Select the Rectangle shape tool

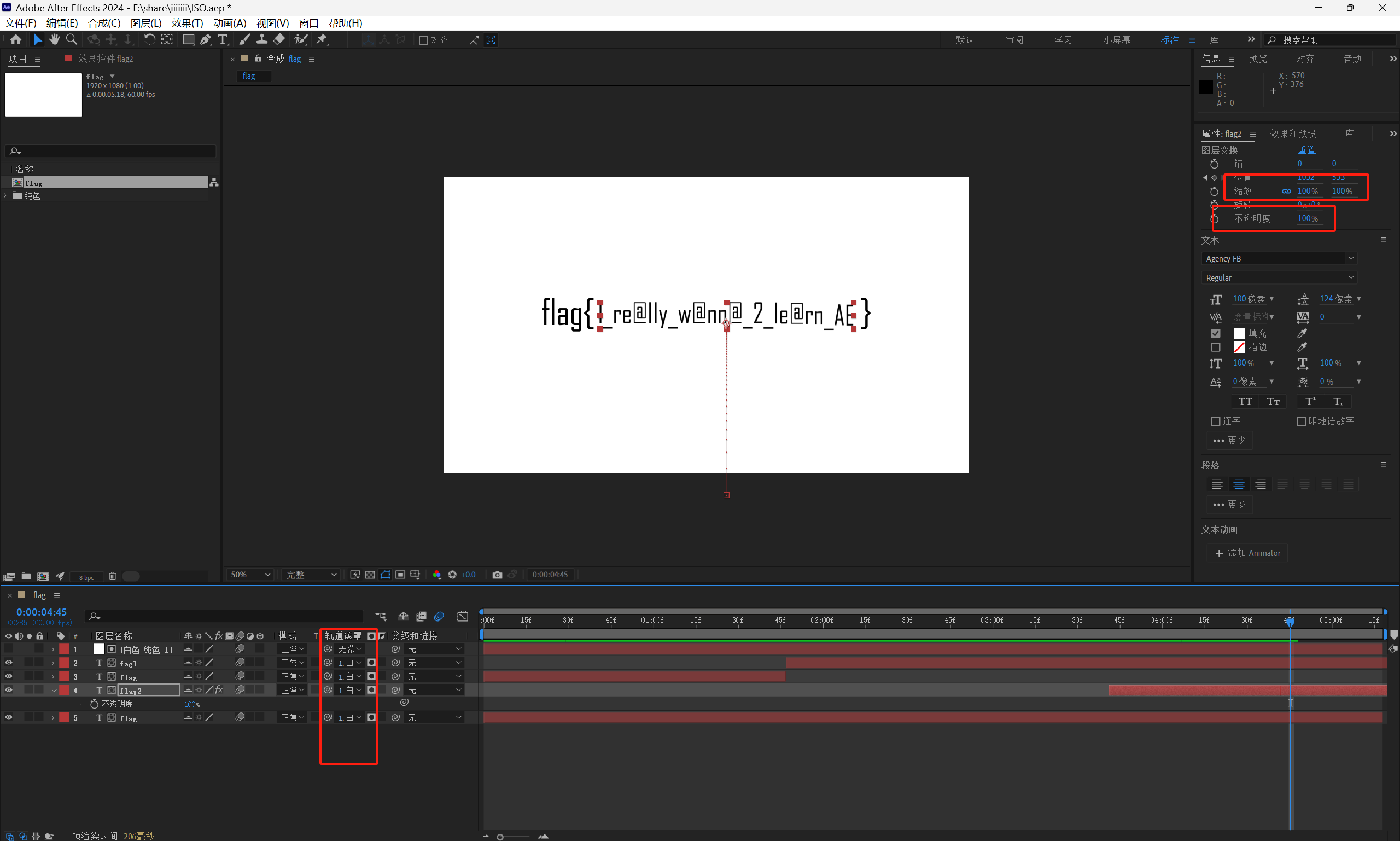pos(189,39)
